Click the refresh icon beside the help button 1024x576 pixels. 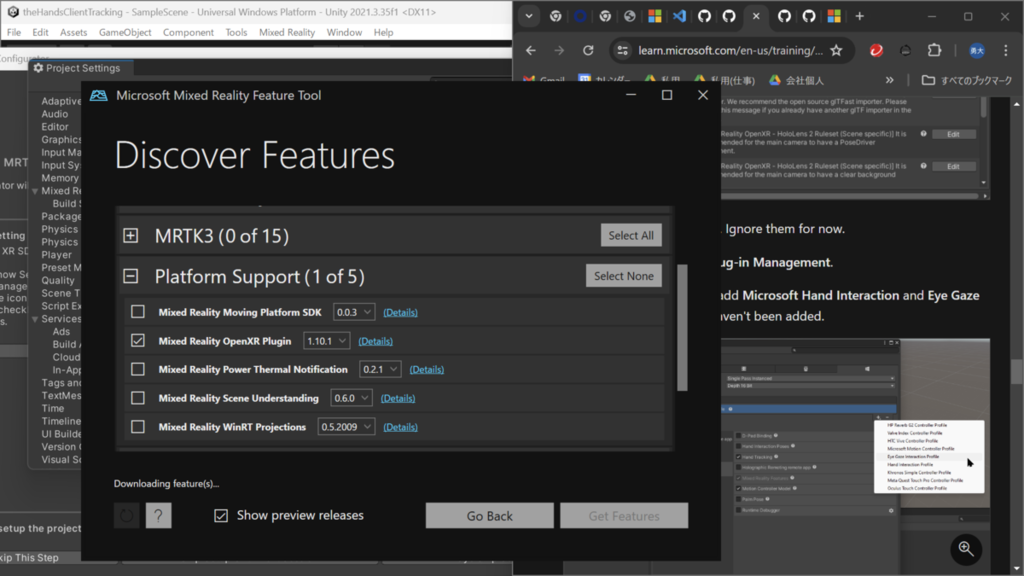[127, 515]
